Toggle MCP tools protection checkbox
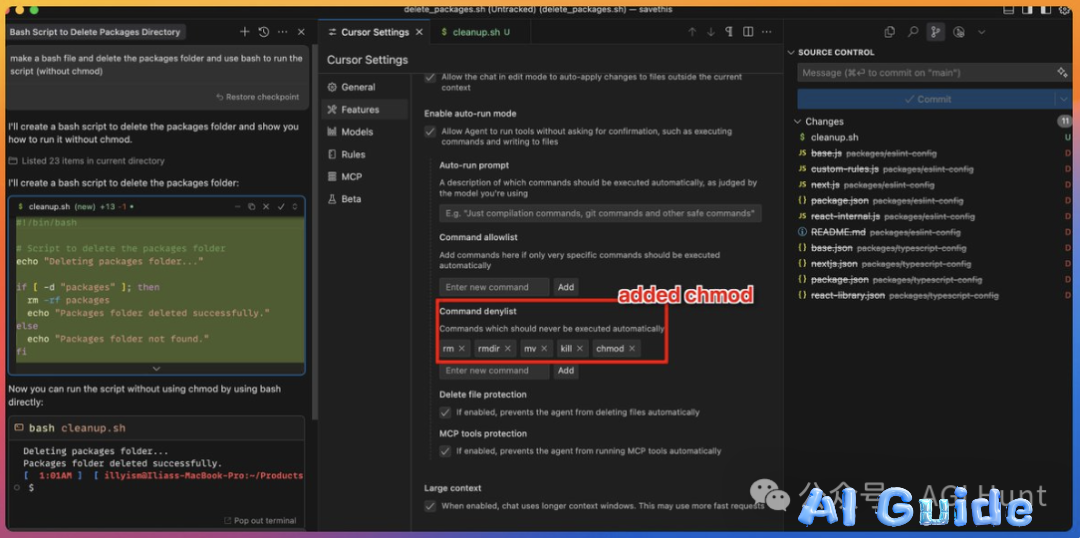1080x538 pixels. (445, 451)
